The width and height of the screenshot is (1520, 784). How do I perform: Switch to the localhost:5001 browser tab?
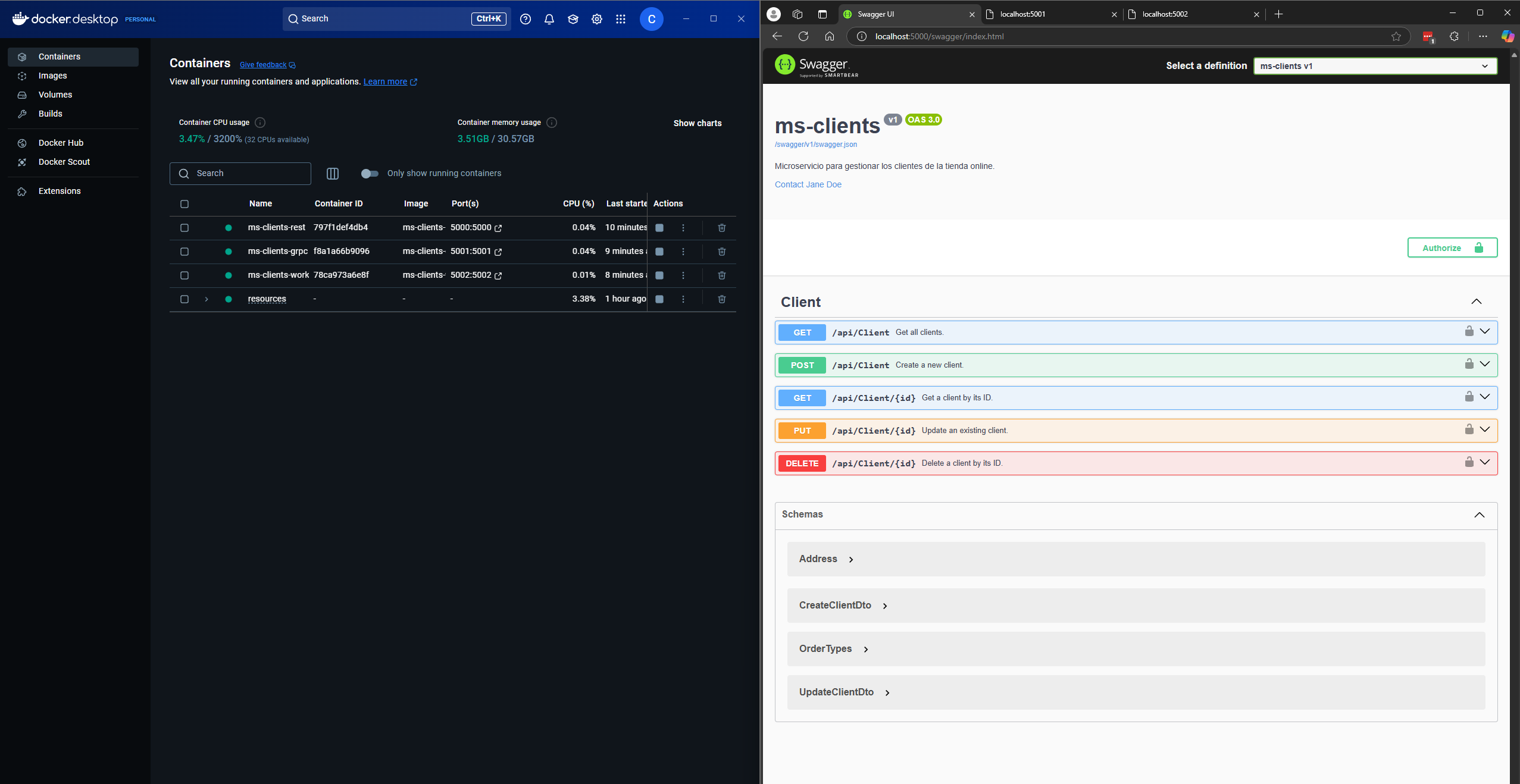pos(1050,14)
